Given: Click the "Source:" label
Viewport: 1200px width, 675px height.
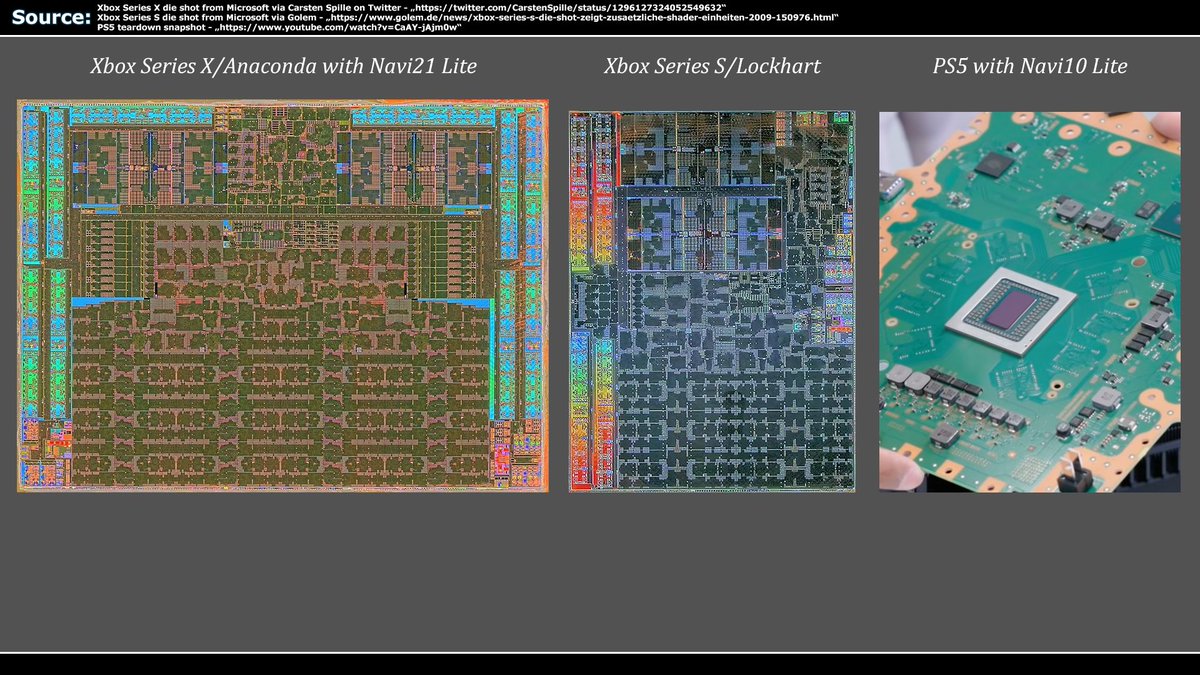Looking at the screenshot, I should pyautogui.click(x=51, y=17).
